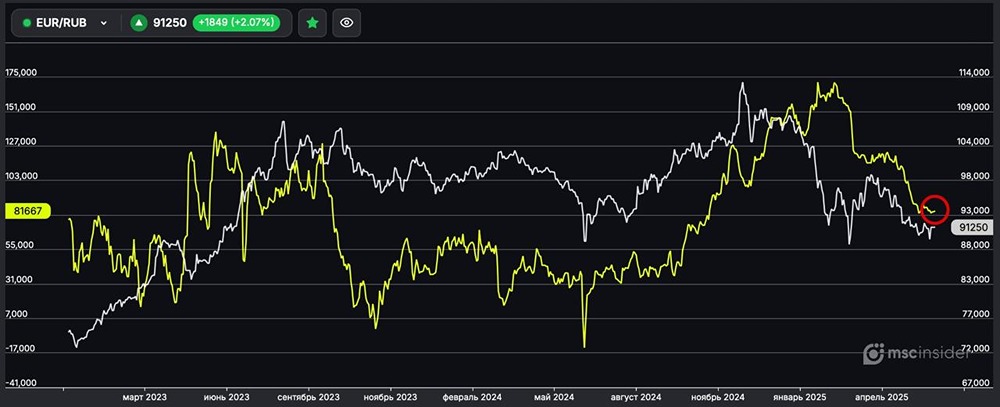Select ноябрь 2024 on the time axis

(x=719, y=397)
